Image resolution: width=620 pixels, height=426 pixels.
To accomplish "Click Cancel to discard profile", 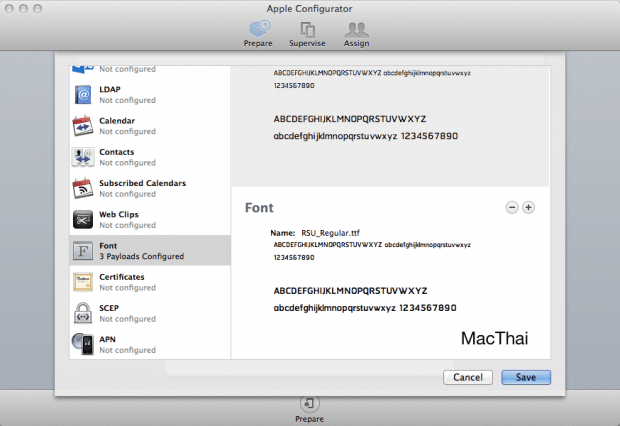I will point(468,377).
